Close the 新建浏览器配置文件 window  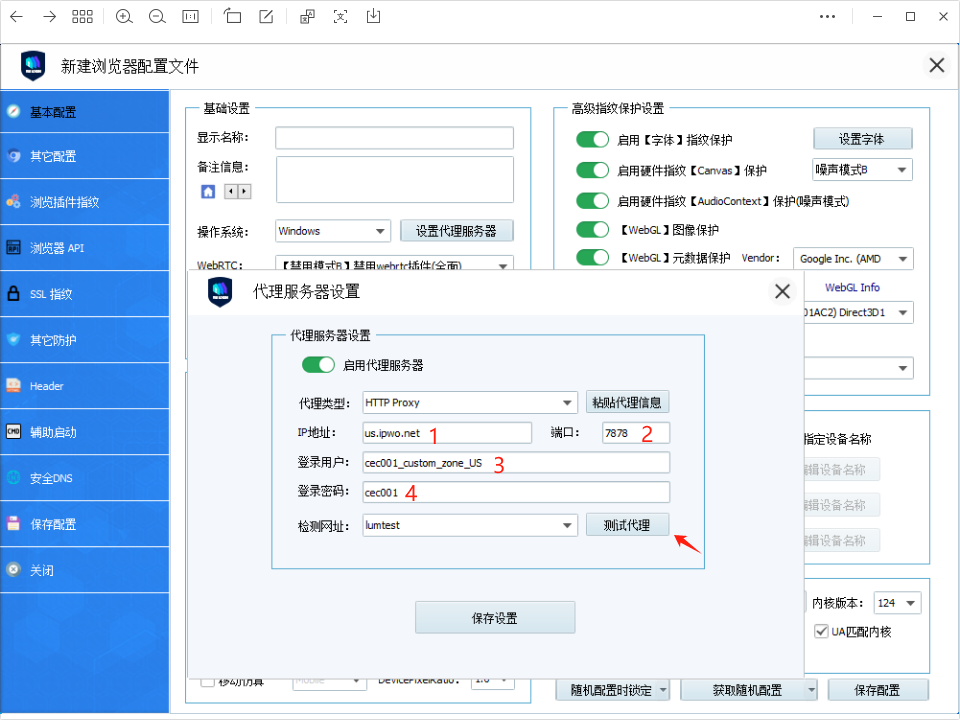pyautogui.click(x=937, y=65)
